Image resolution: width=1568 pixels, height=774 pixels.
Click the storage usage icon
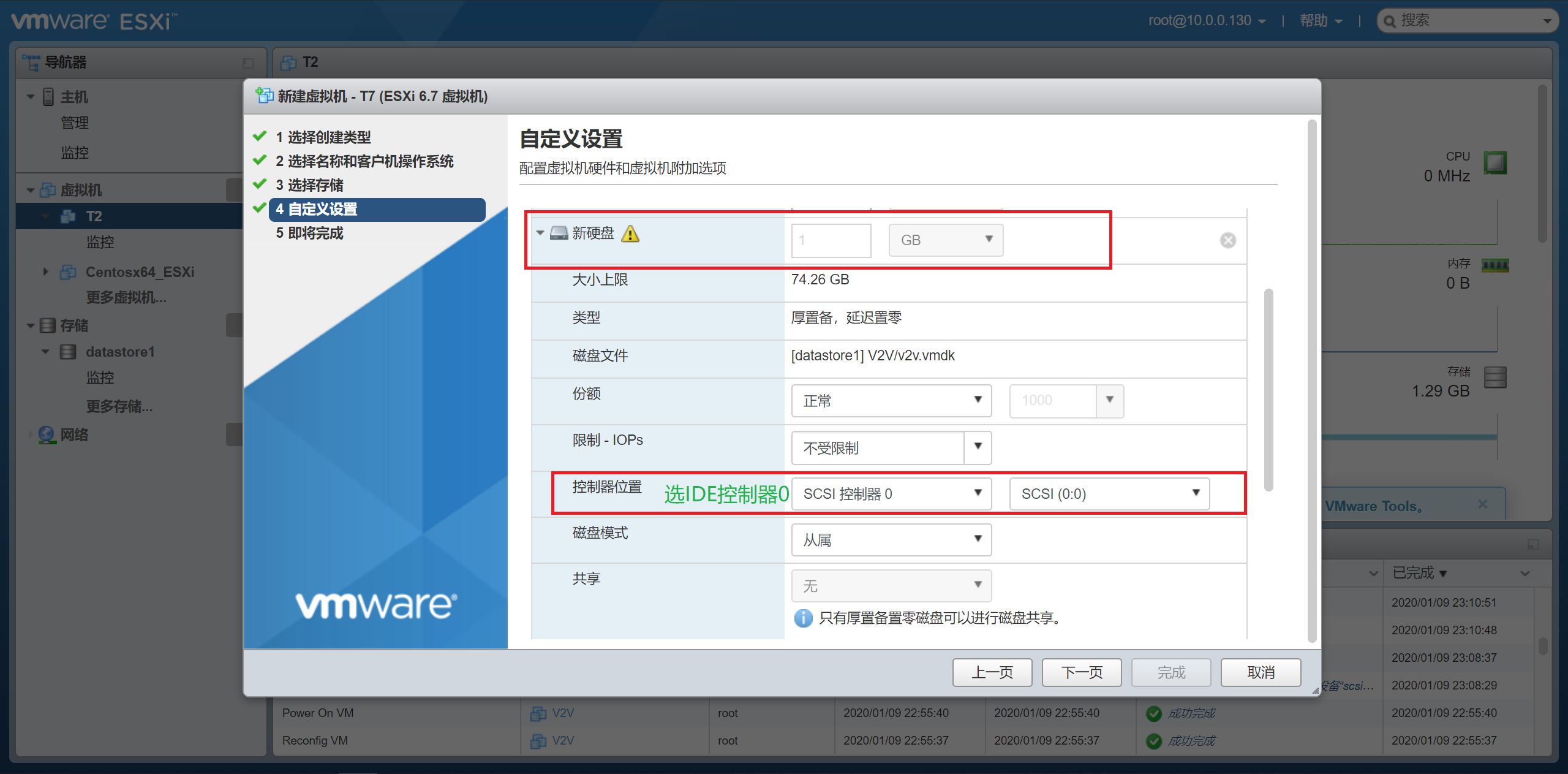(1495, 377)
